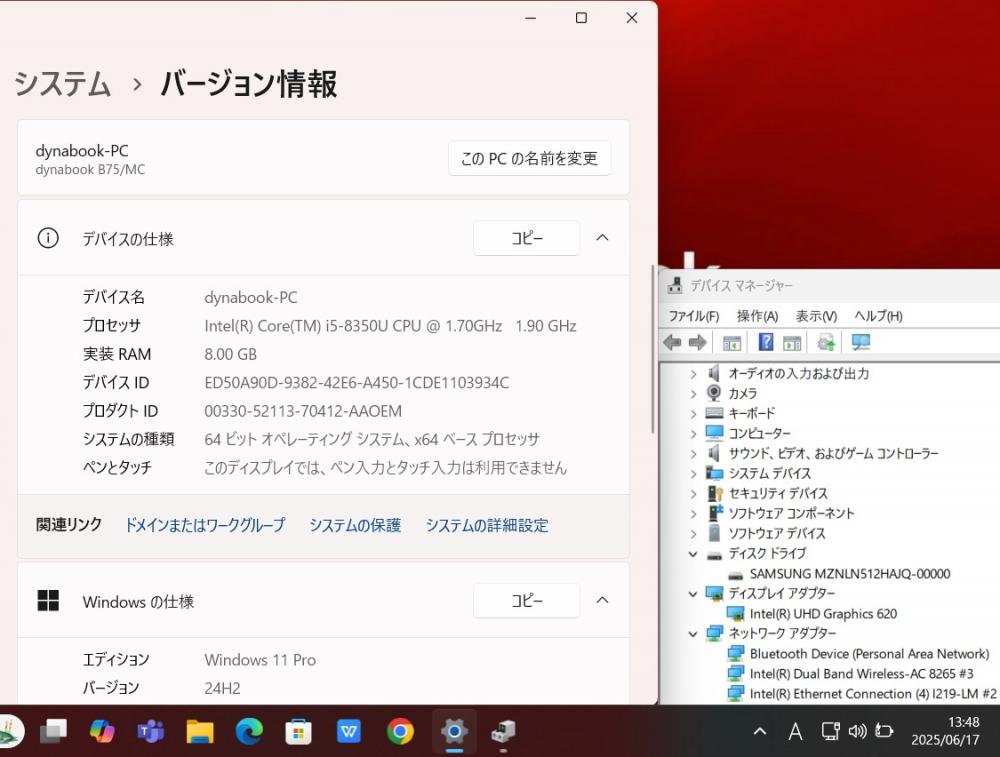
Task: Copy Windows specs with the コピー button
Action: tap(526, 600)
